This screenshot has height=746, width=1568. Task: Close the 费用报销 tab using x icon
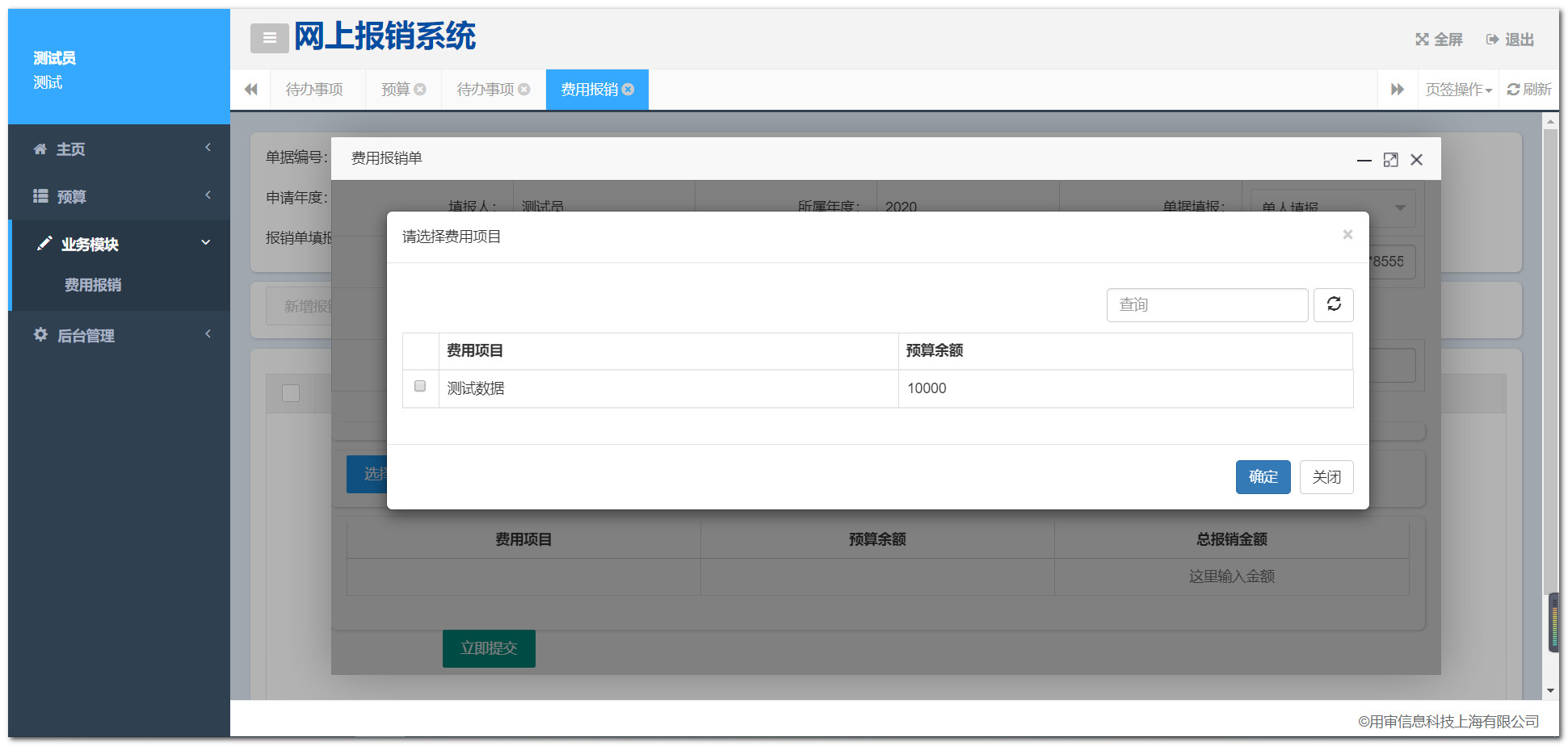click(x=628, y=90)
